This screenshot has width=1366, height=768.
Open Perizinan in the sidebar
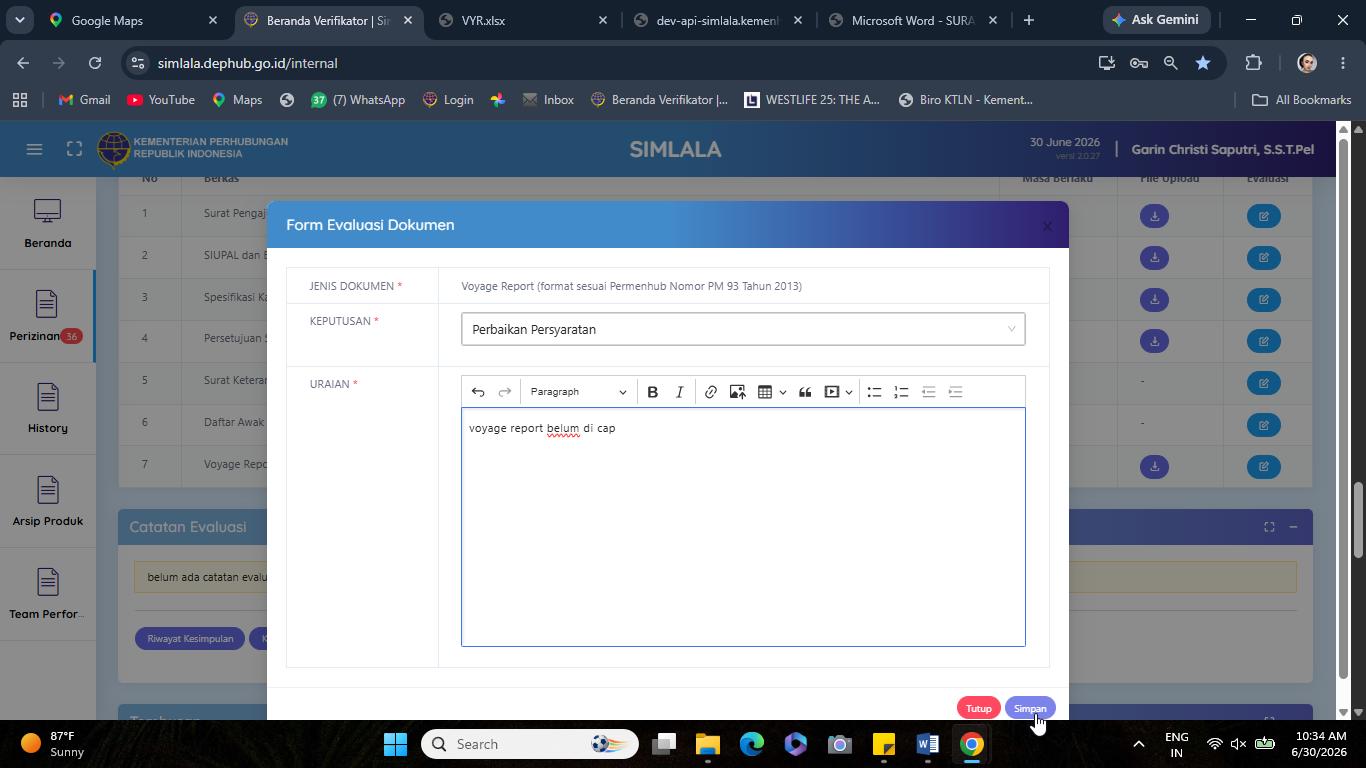[x=47, y=317]
